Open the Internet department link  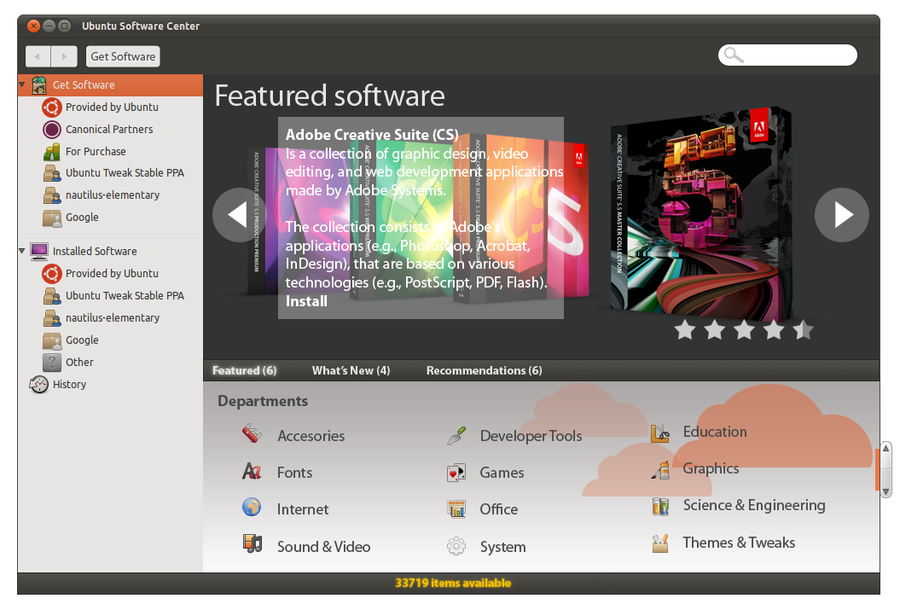pyautogui.click(x=302, y=510)
